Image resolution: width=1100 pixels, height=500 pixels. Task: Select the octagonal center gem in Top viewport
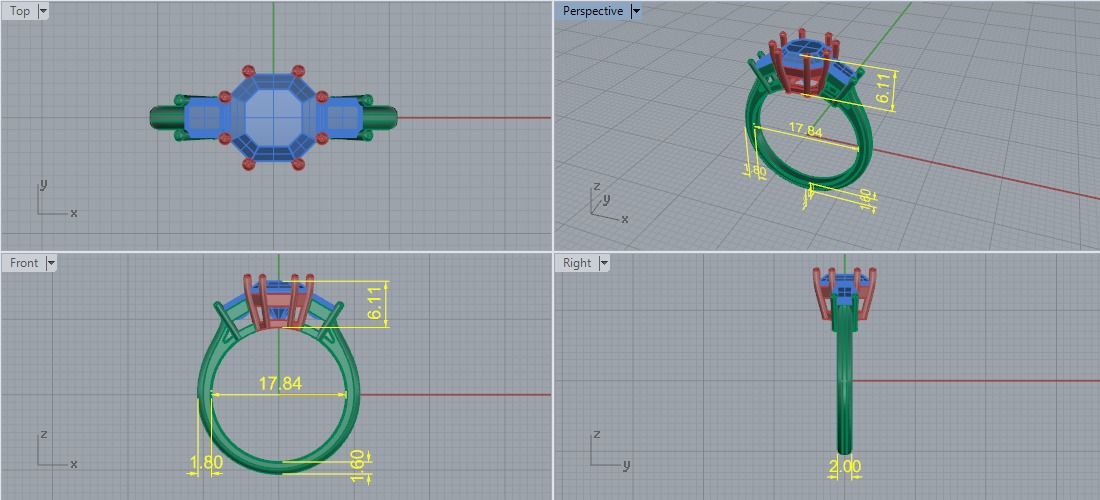274,116
